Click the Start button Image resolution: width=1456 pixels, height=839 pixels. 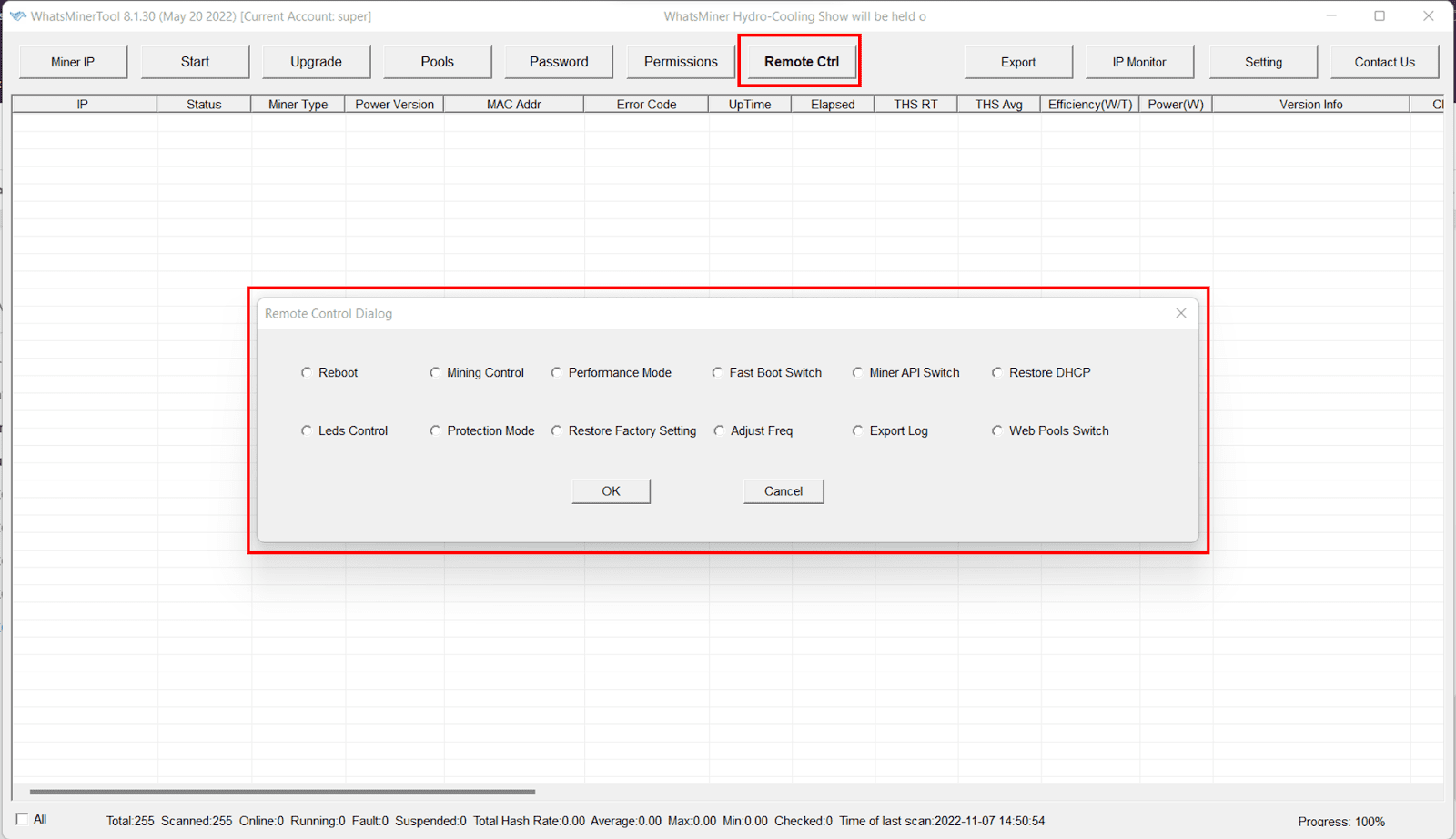(195, 62)
